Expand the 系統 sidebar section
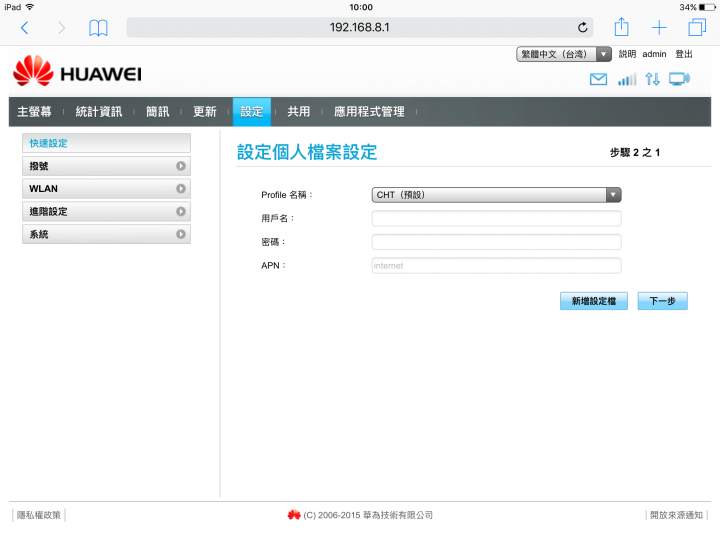720x540 pixels. (106, 234)
